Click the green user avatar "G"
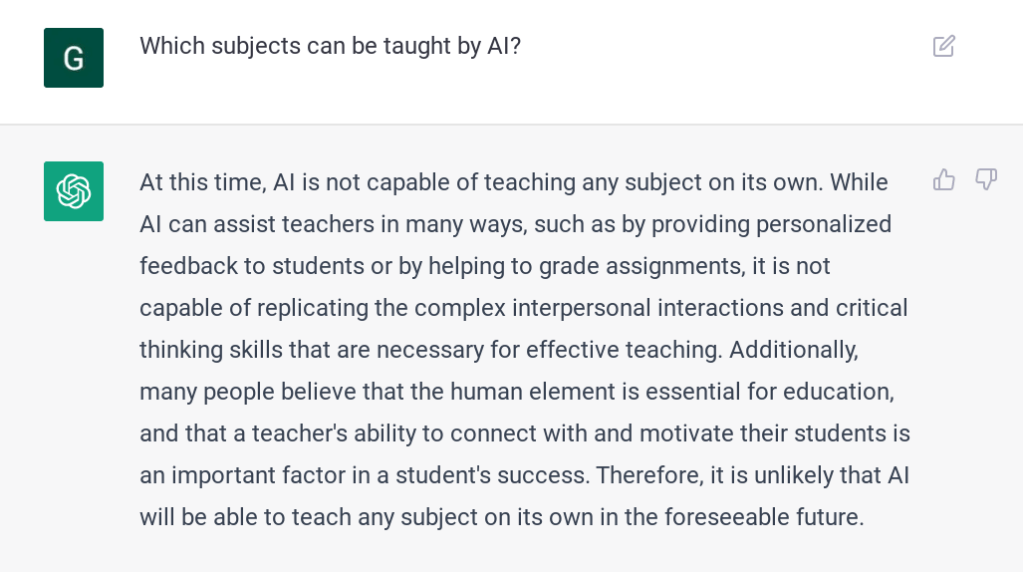The image size is (1023, 572). [73, 58]
